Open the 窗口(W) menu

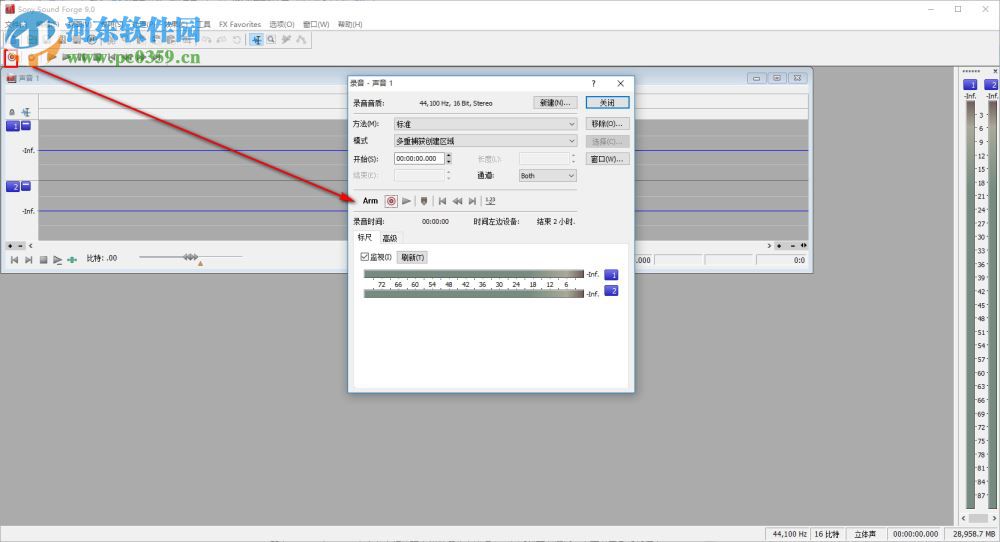(x=316, y=24)
